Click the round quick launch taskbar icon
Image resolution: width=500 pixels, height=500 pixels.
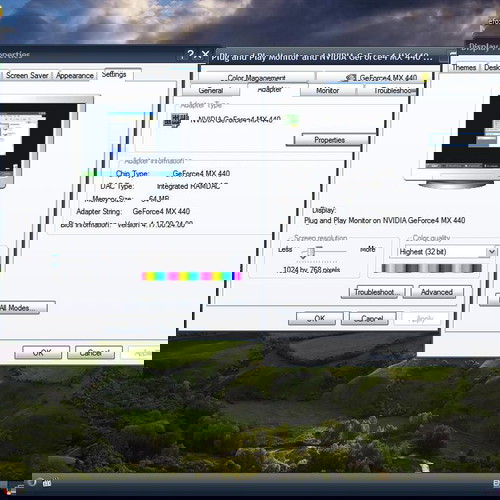[32, 483]
